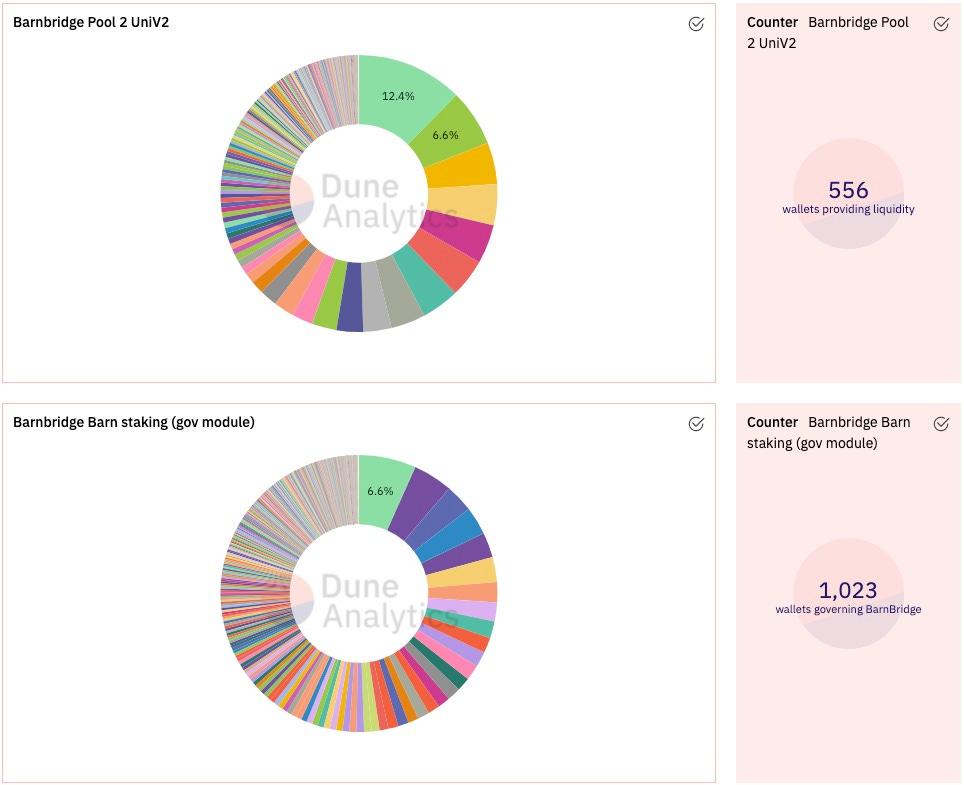Click verified check icon on Pool 2 counter card

[941, 24]
